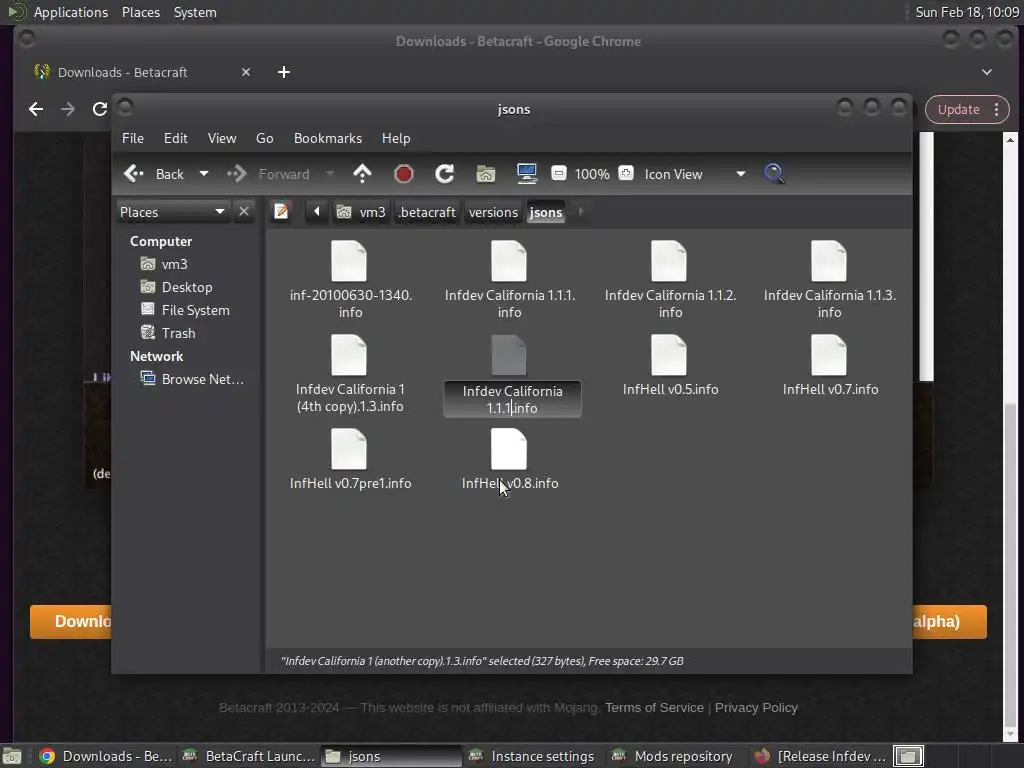Screen dimensions: 1024x768
Task: Open Privacy Policy link on Betacraft page
Action: point(756,707)
